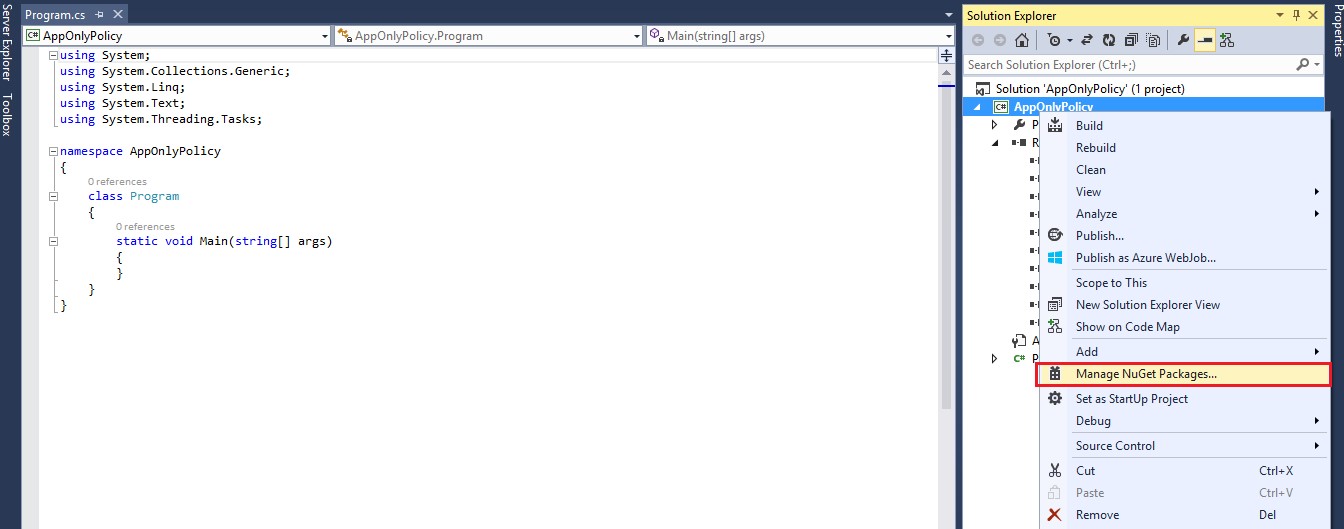Click the Pending Changes Filter clock icon
The width and height of the screenshot is (1344, 529).
(1055, 41)
